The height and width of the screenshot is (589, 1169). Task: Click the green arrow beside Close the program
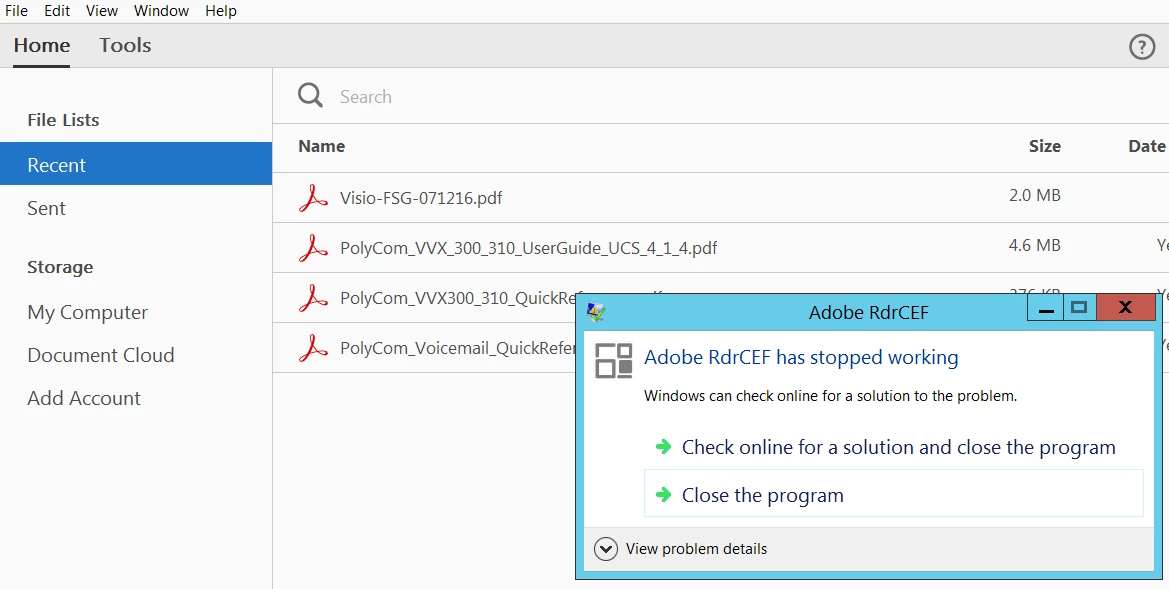click(x=663, y=494)
